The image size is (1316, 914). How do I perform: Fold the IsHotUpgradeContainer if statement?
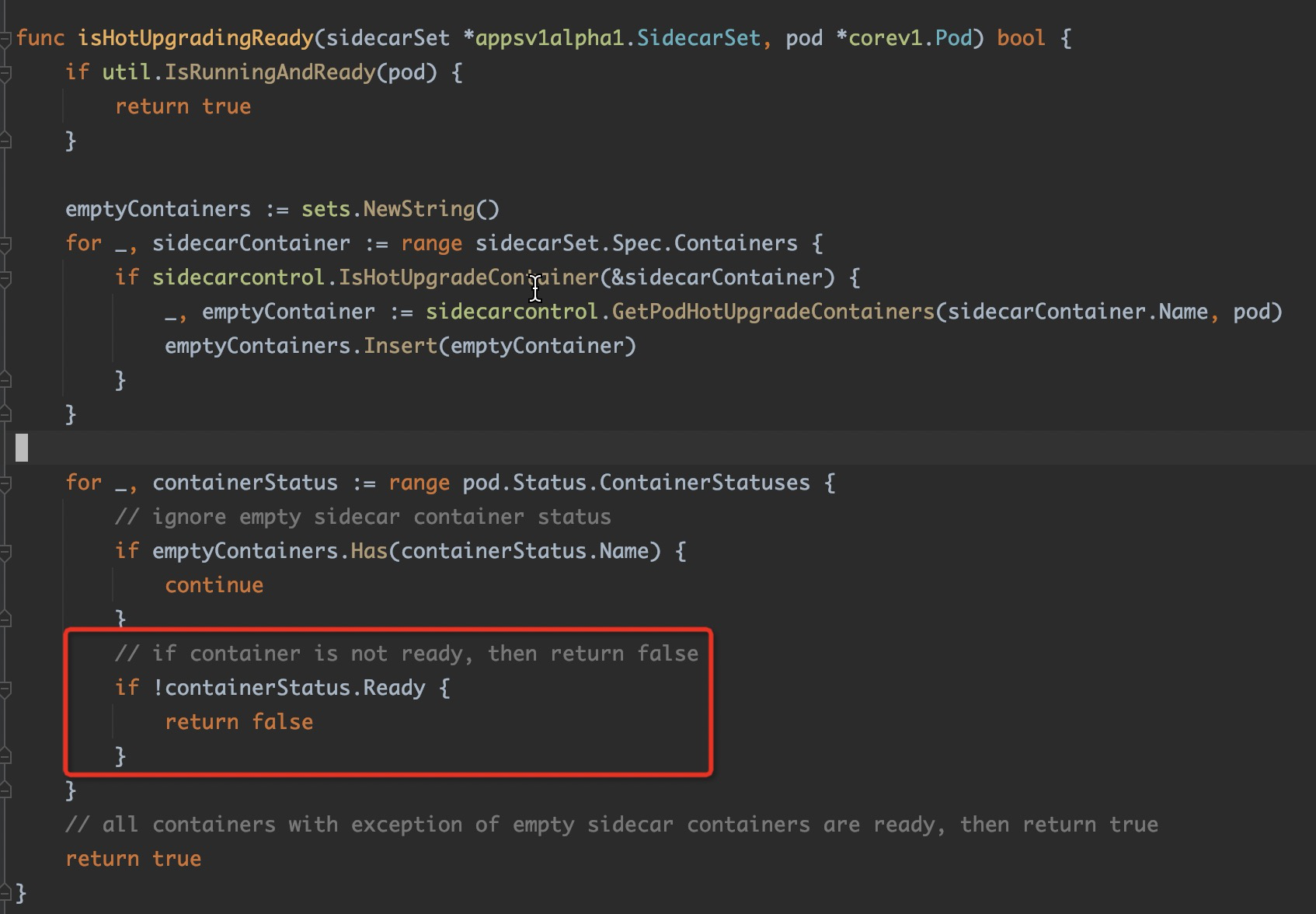pos(6,277)
